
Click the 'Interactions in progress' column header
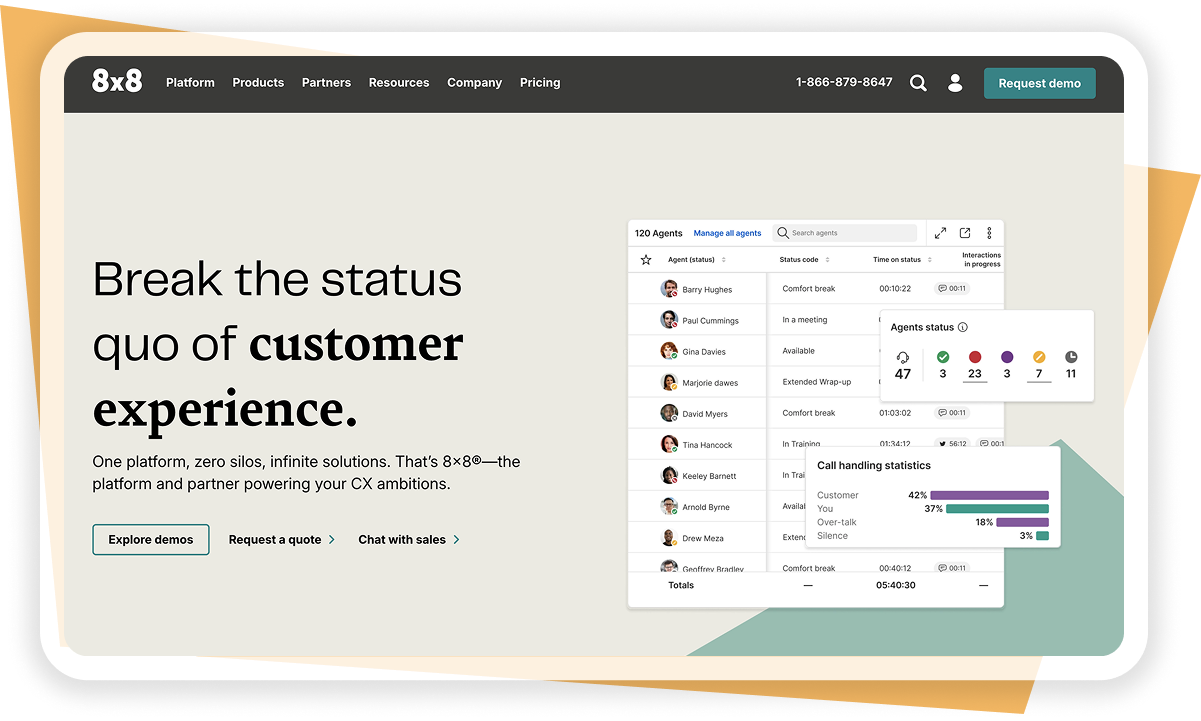point(981,260)
